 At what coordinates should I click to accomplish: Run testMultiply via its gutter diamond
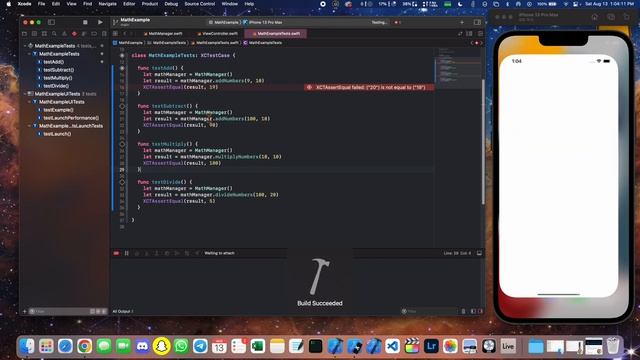[122, 144]
